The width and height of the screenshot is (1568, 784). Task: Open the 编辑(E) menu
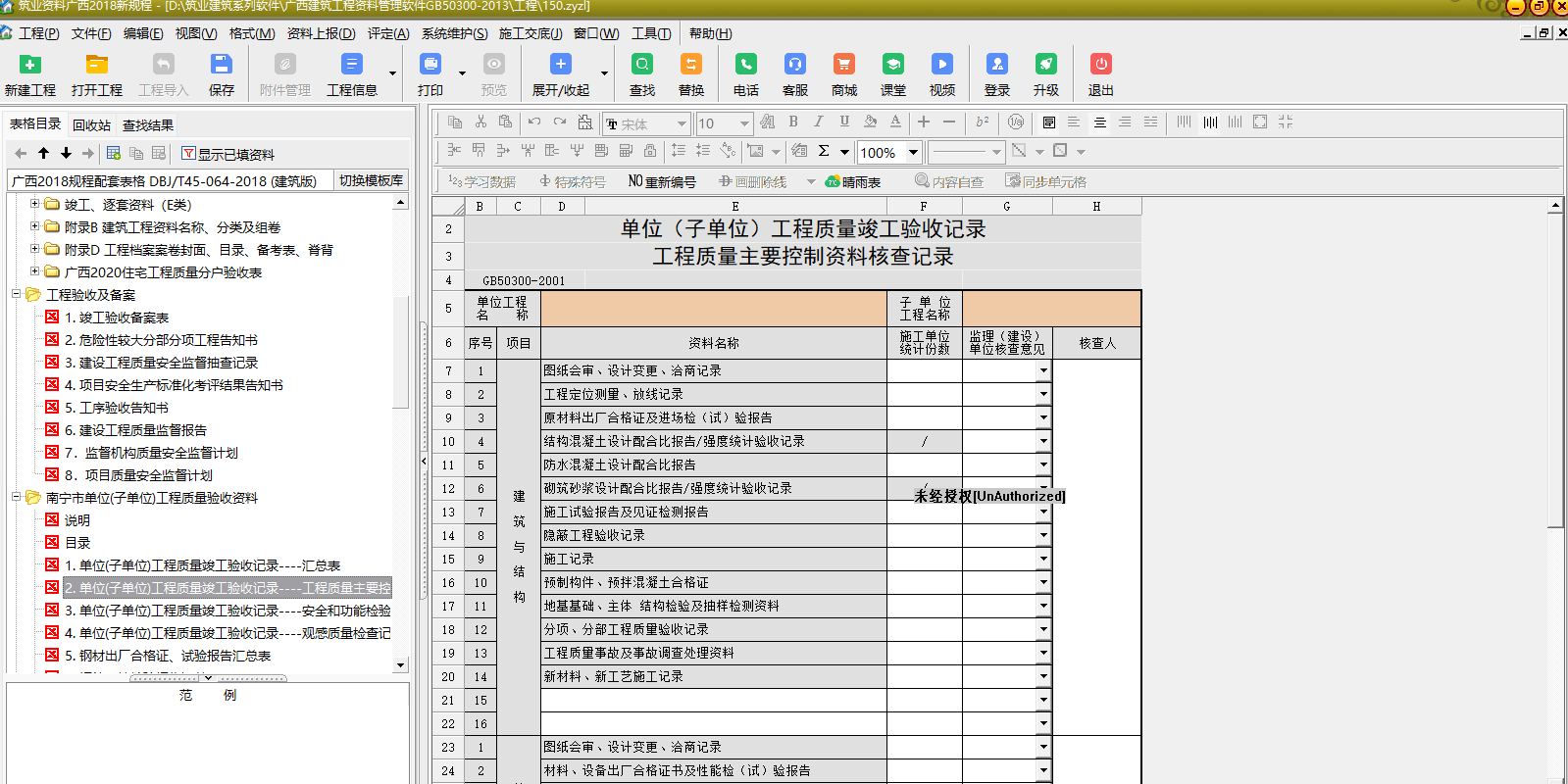coord(143,33)
